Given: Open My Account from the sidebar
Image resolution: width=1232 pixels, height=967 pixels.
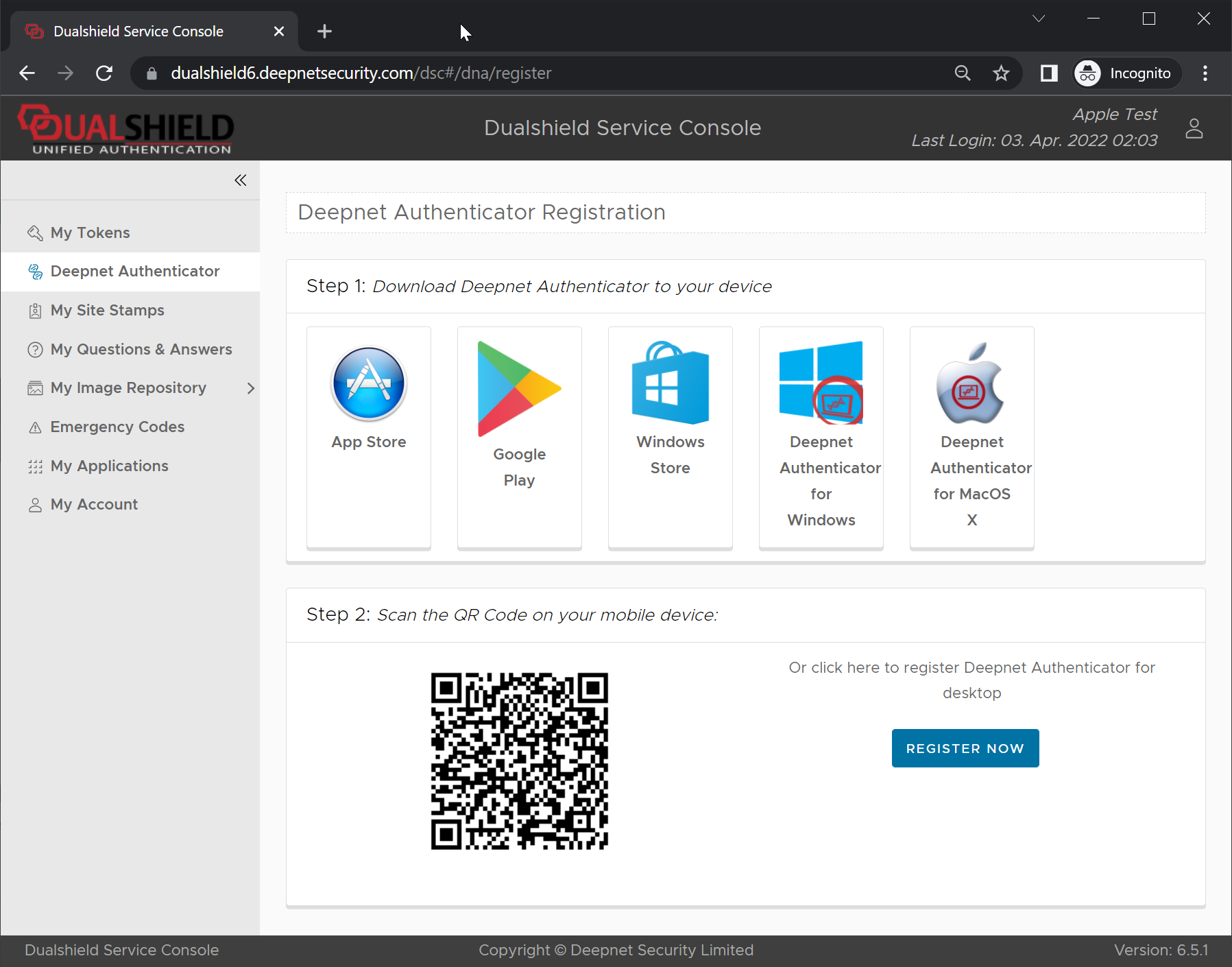Looking at the screenshot, I should (94, 505).
